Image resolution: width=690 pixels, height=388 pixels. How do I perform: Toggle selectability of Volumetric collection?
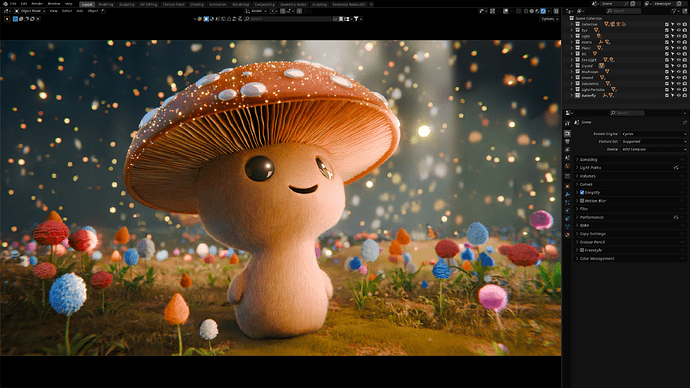click(x=672, y=84)
